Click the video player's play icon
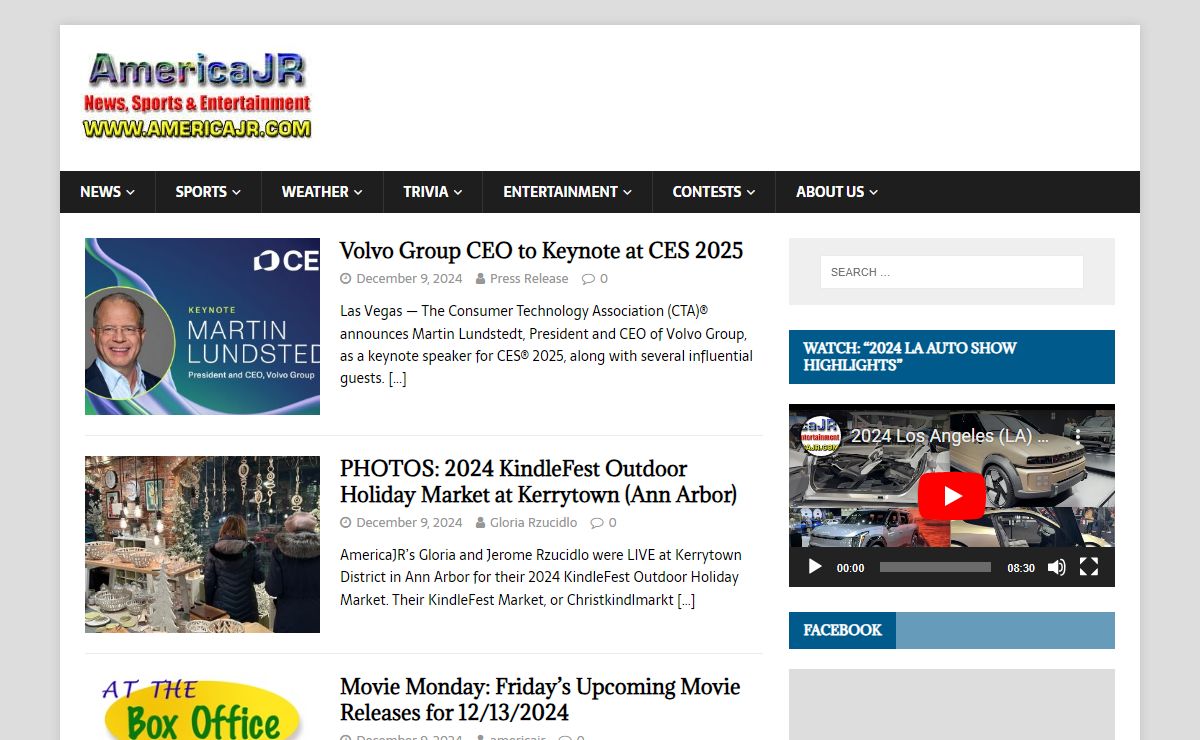 (x=814, y=567)
